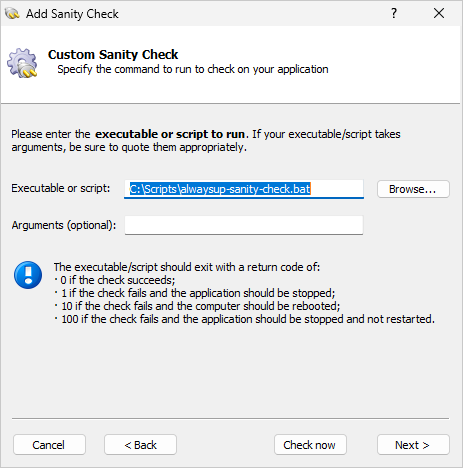
Task: Go to previous step with < Back
Action: [x=140, y=445]
